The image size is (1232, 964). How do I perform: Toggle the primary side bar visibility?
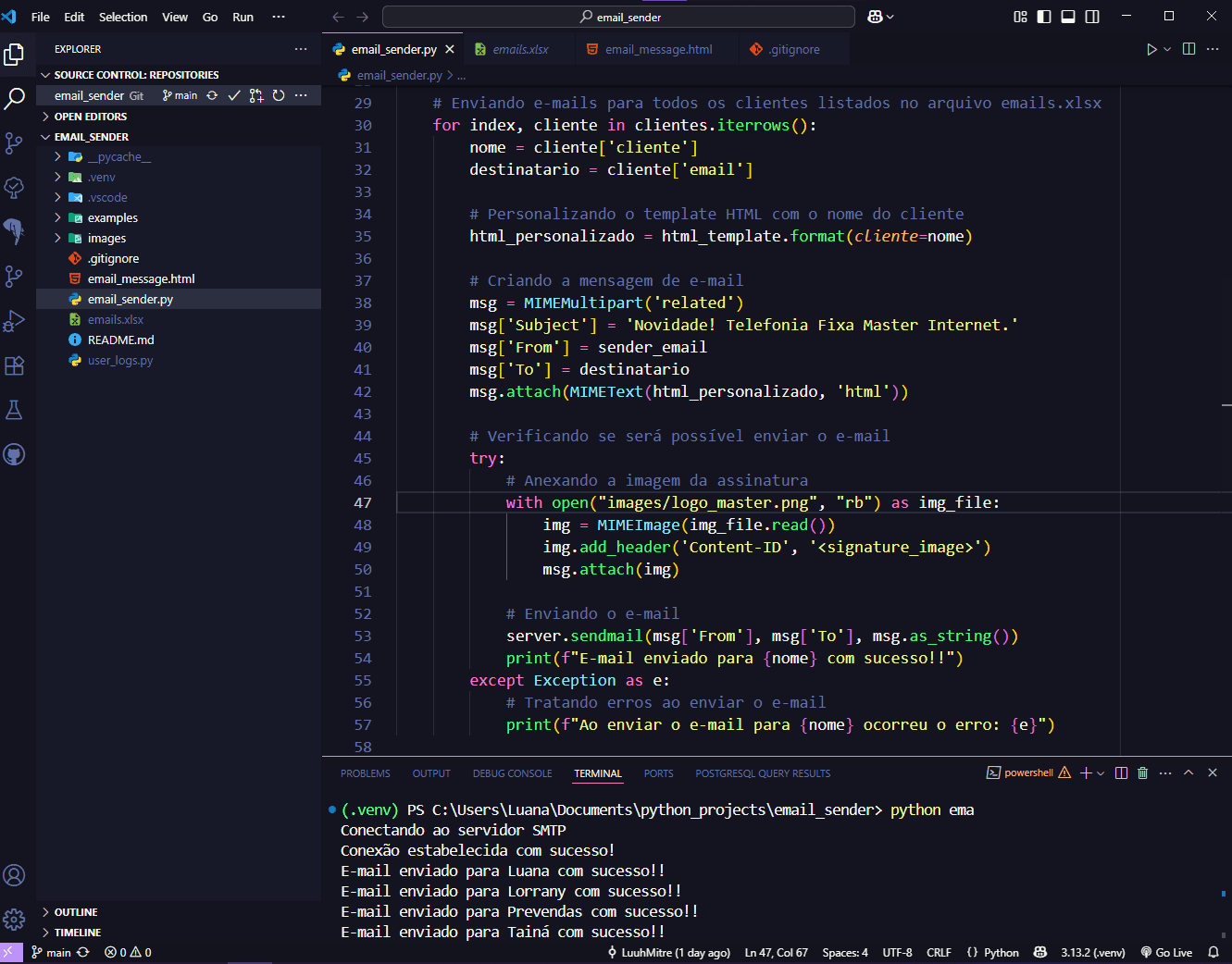(1044, 17)
